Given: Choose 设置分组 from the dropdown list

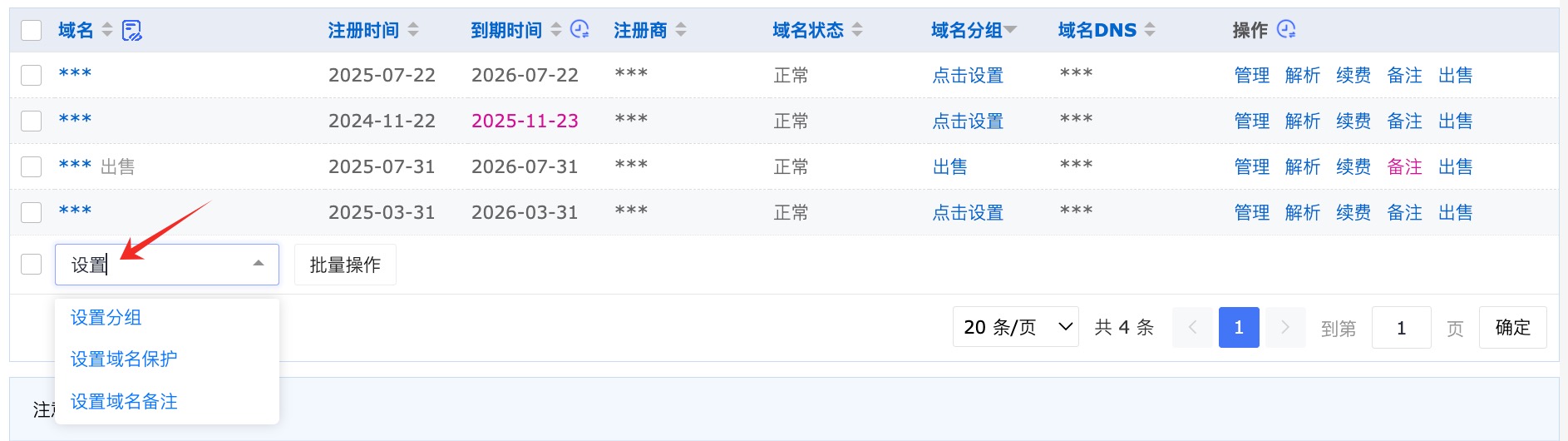Looking at the screenshot, I should point(106,318).
